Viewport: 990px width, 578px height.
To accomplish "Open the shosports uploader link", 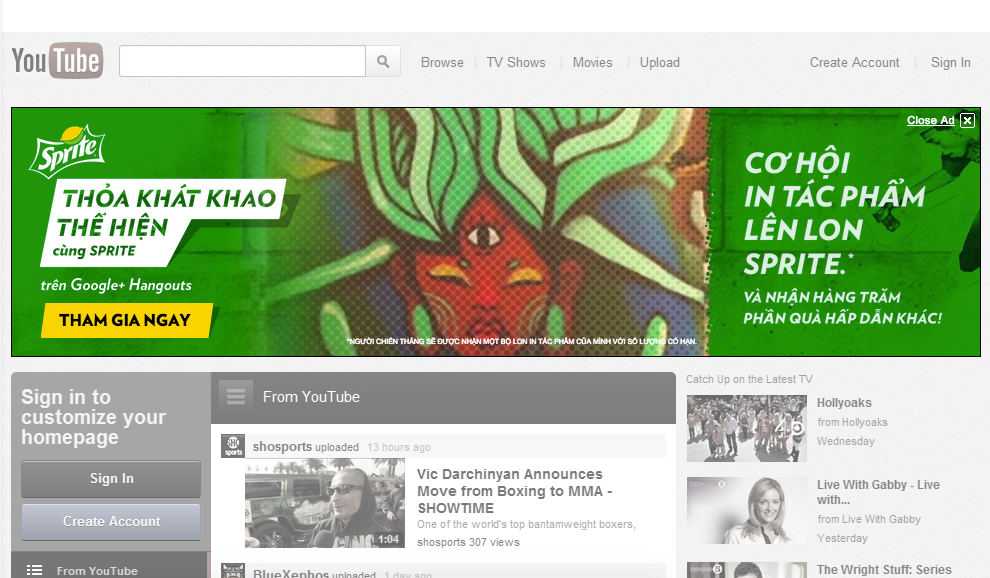I will click(x=282, y=447).
